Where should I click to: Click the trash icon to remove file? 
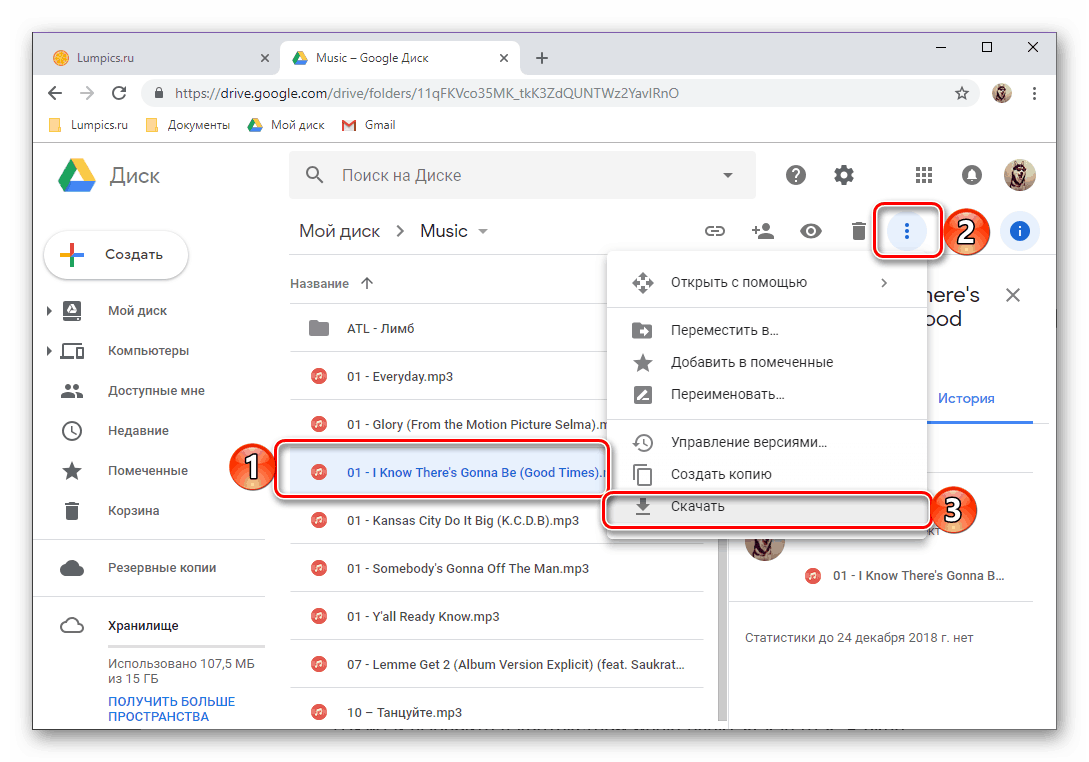click(858, 231)
